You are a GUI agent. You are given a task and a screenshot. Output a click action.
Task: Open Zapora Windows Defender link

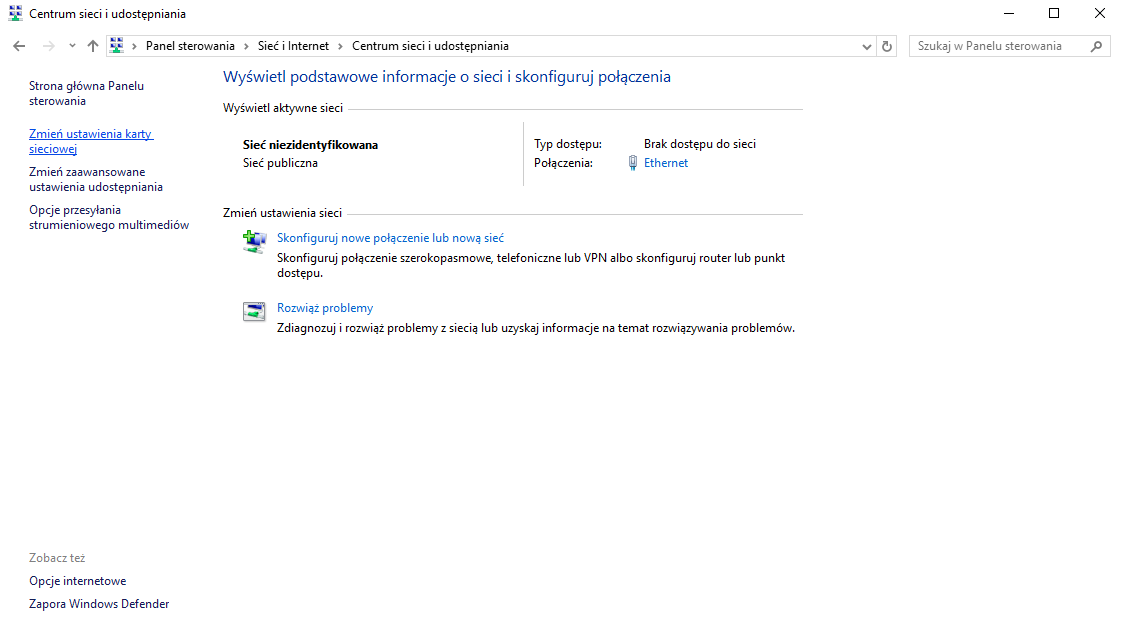point(99,604)
